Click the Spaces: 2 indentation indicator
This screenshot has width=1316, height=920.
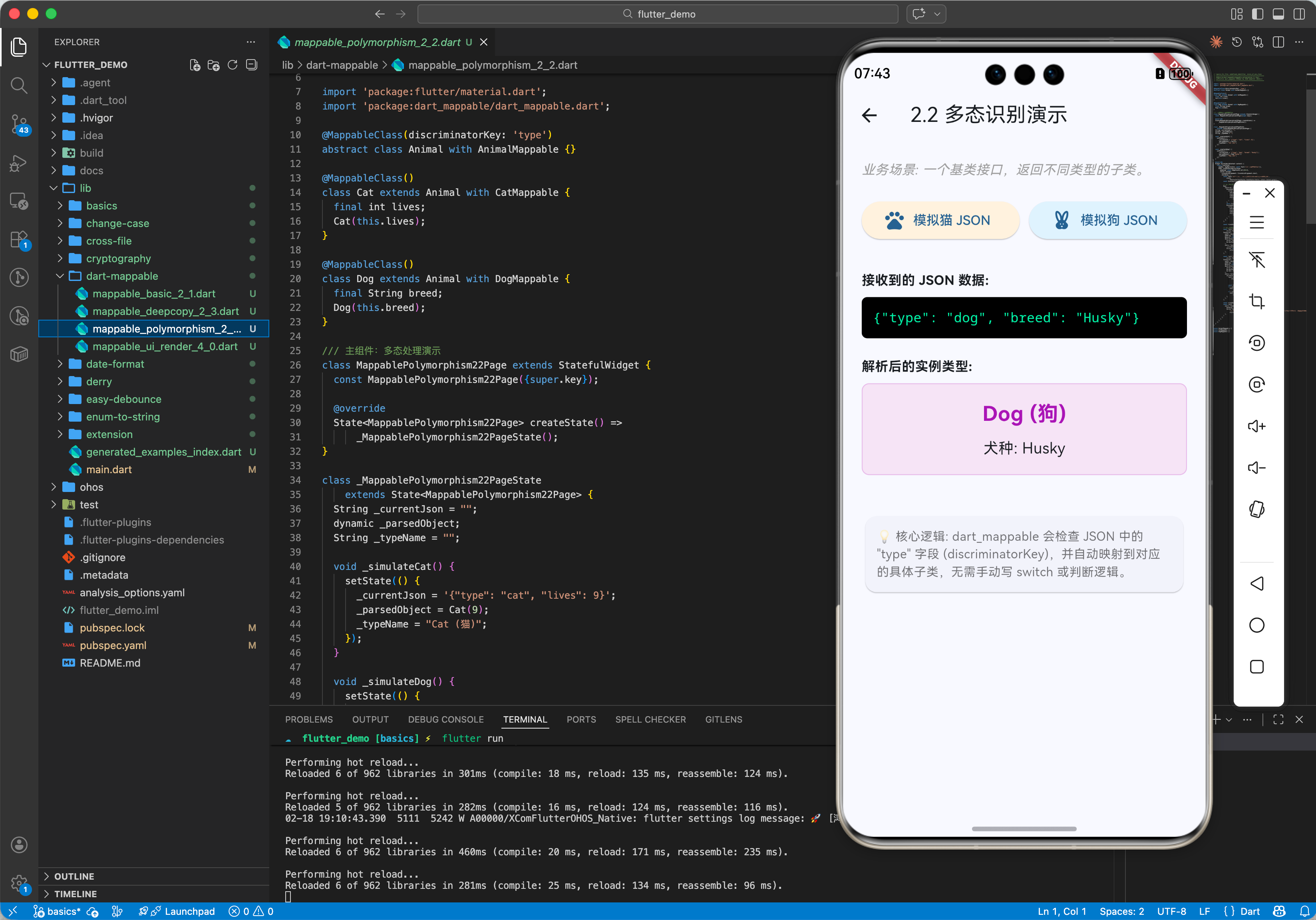tap(1121, 911)
